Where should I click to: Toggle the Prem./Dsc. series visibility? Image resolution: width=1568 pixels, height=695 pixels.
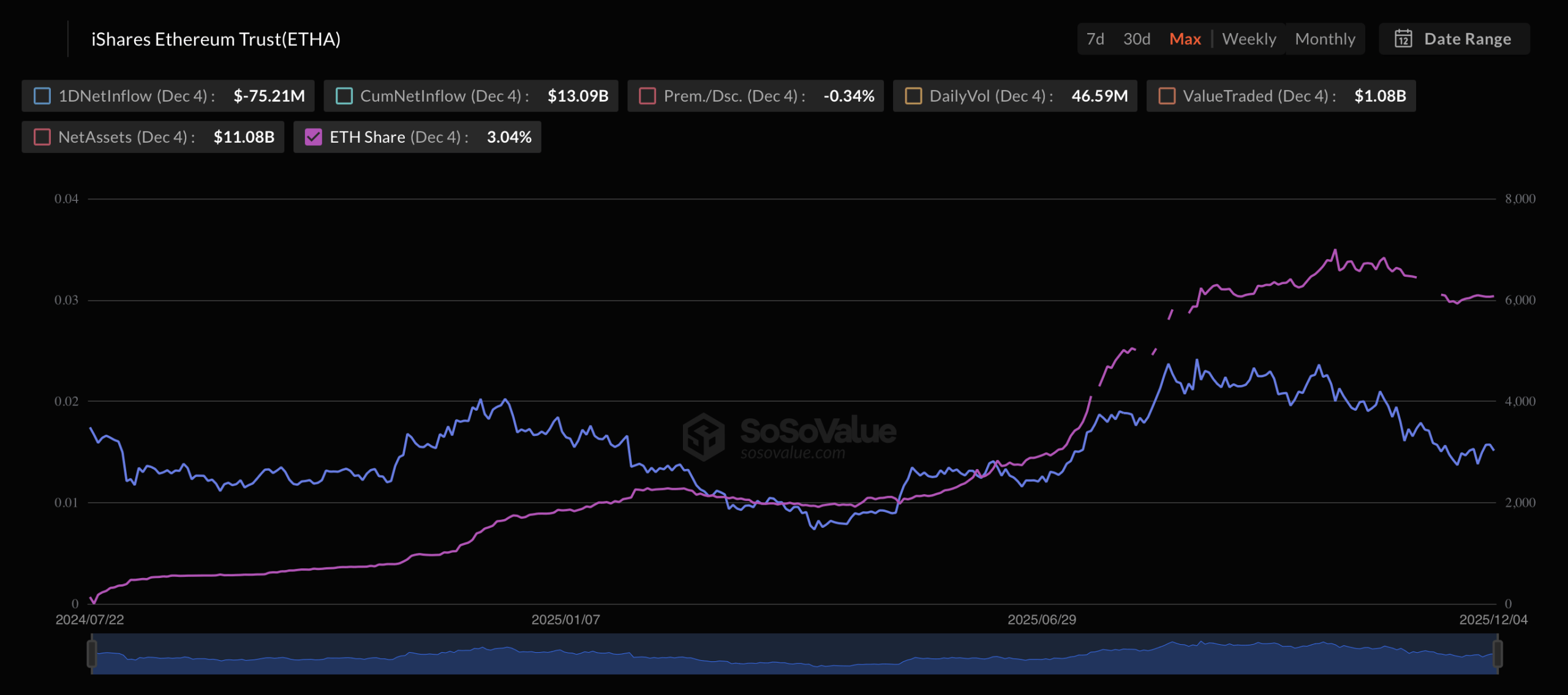pos(646,96)
